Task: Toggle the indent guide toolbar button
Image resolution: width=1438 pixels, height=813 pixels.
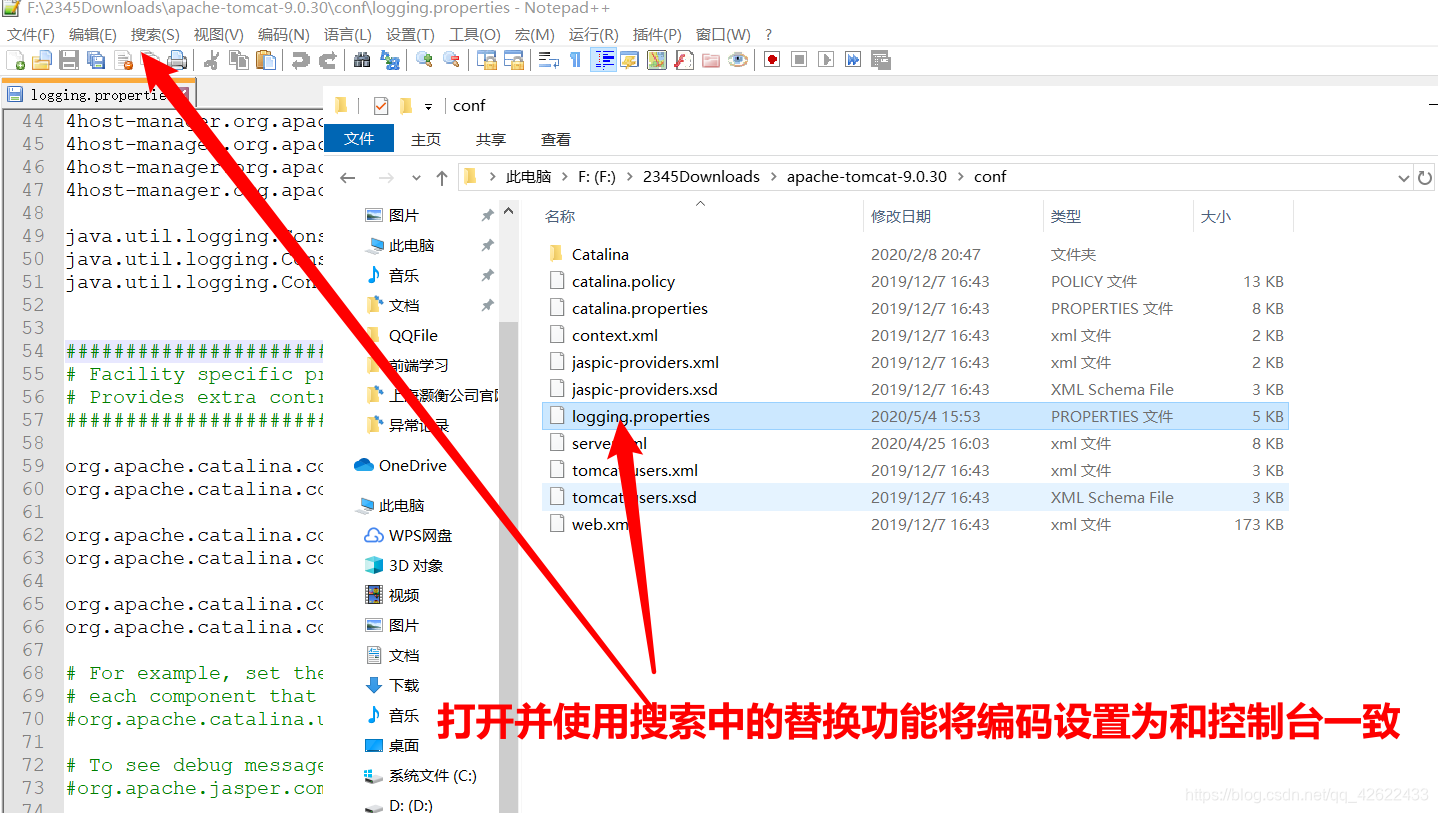Action: coord(603,60)
